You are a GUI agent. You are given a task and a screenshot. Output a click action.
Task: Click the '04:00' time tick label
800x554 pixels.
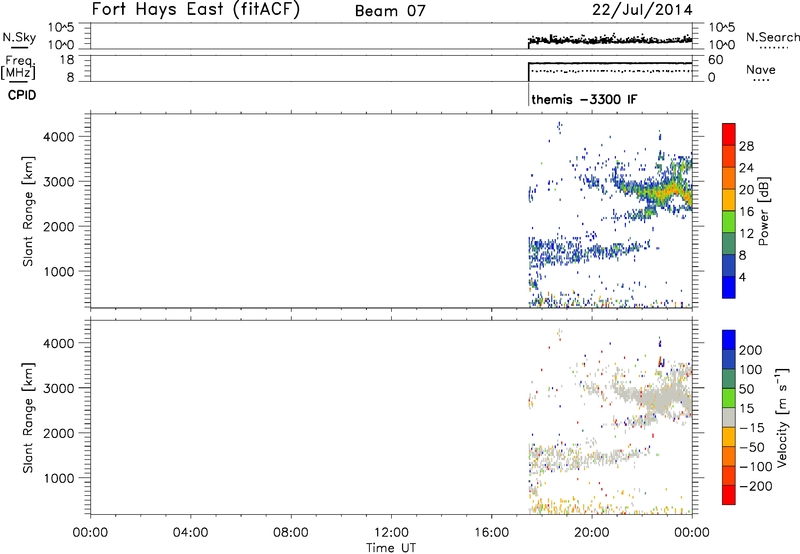[x=190, y=533]
